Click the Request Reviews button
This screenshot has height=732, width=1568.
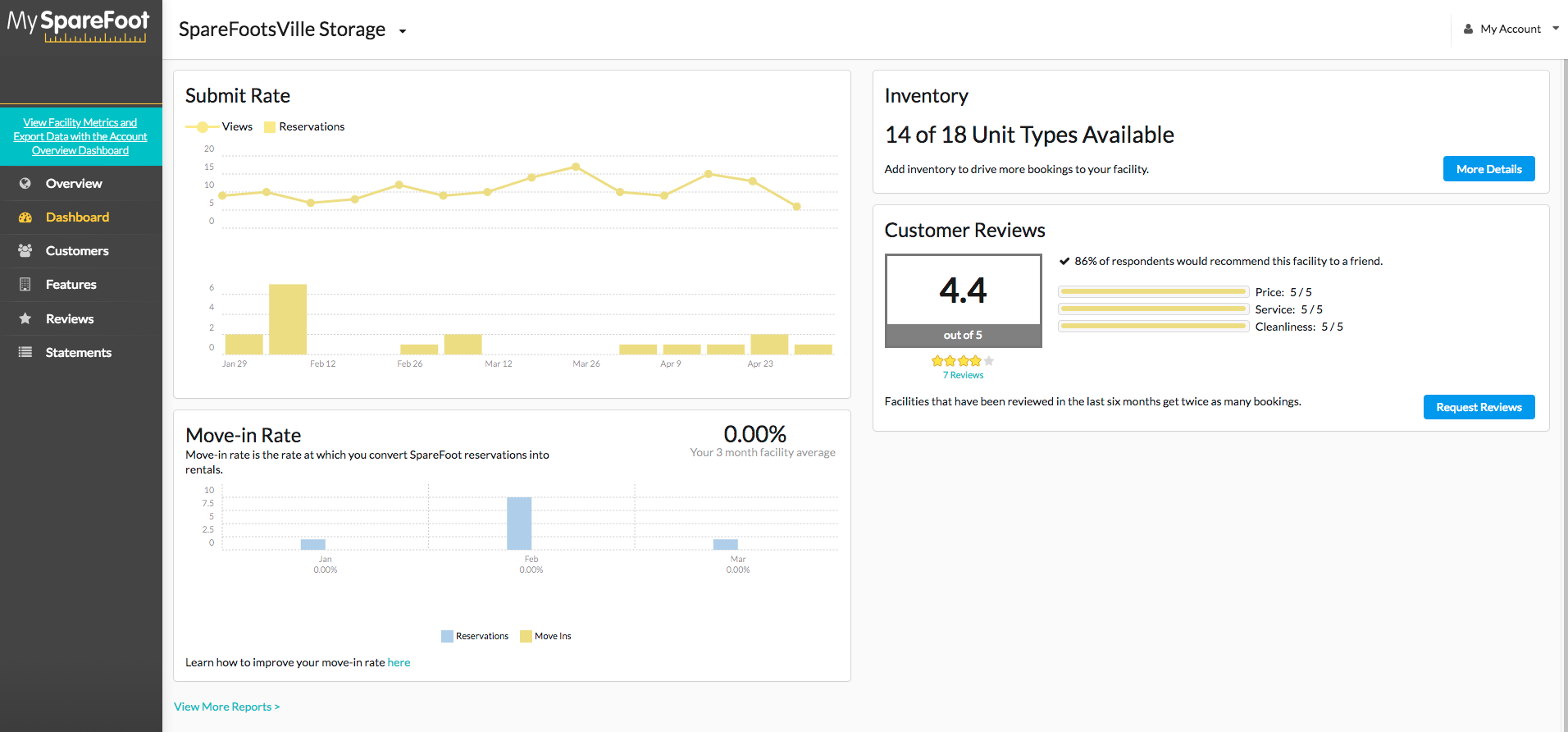coord(1479,407)
